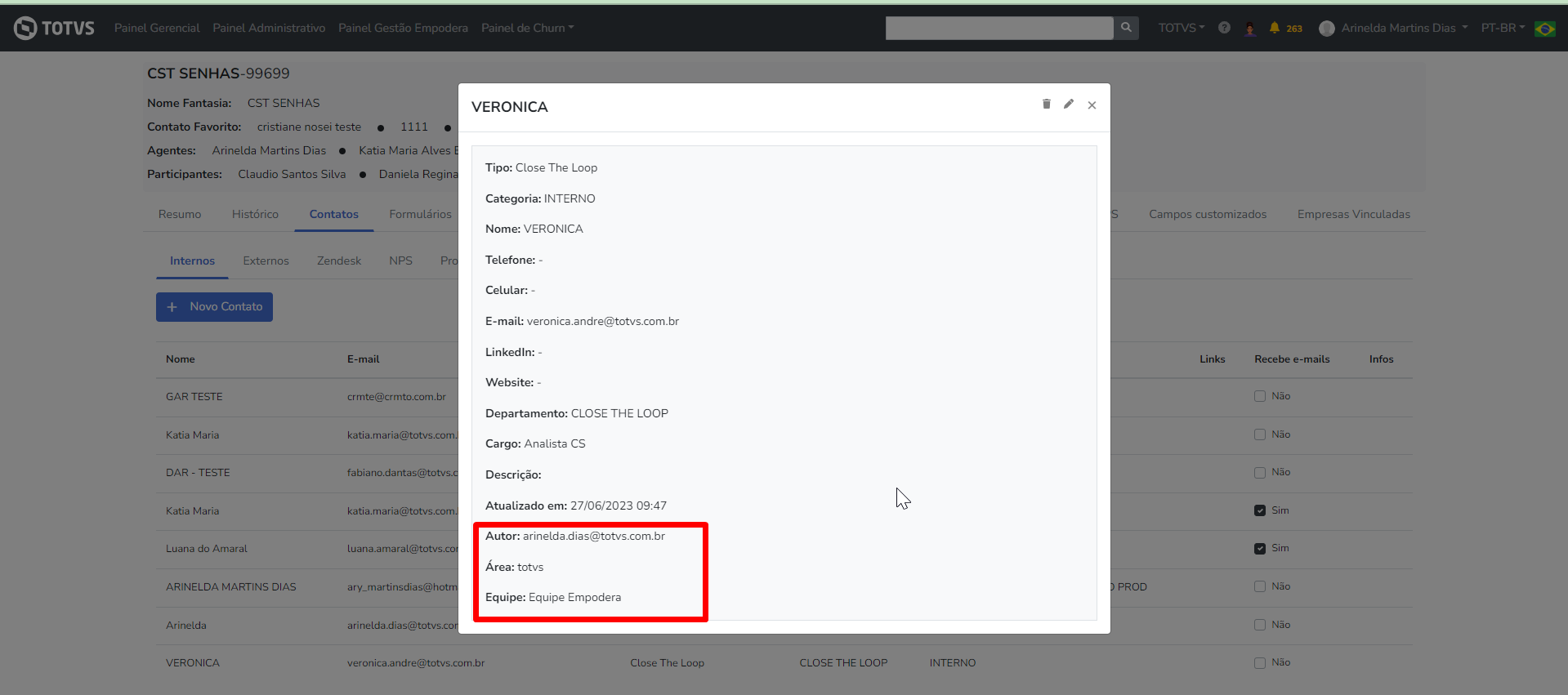This screenshot has height=695, width=1568.
Task: Click the E-mail column header
Action: coord(364,359)
